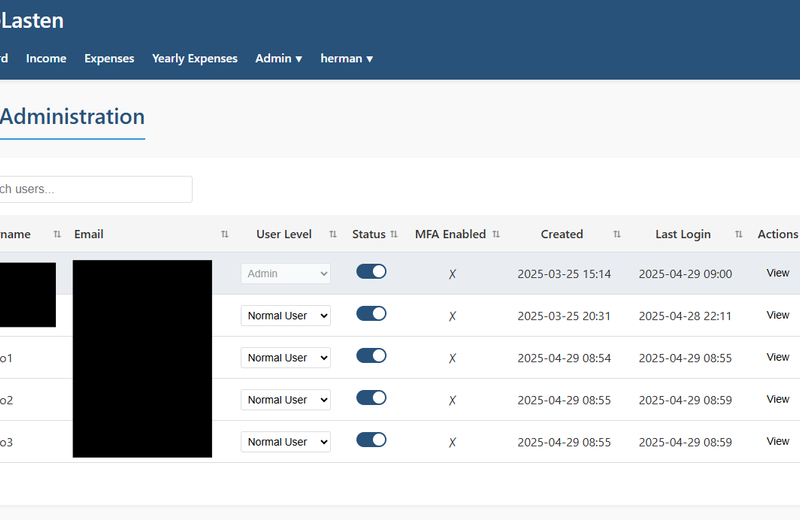Go to the Income page

pyautogui.click(x=46, y=59)
